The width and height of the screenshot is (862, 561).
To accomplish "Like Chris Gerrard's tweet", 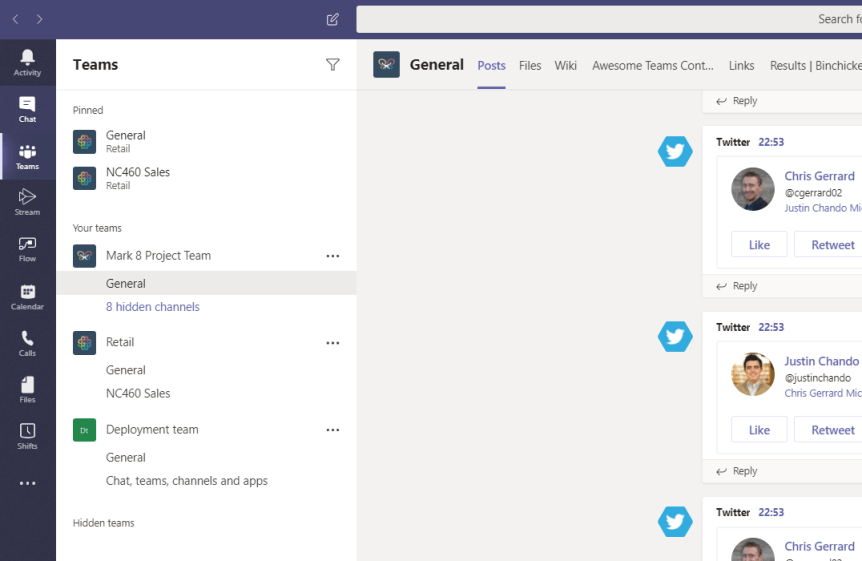I will (759, 245).
